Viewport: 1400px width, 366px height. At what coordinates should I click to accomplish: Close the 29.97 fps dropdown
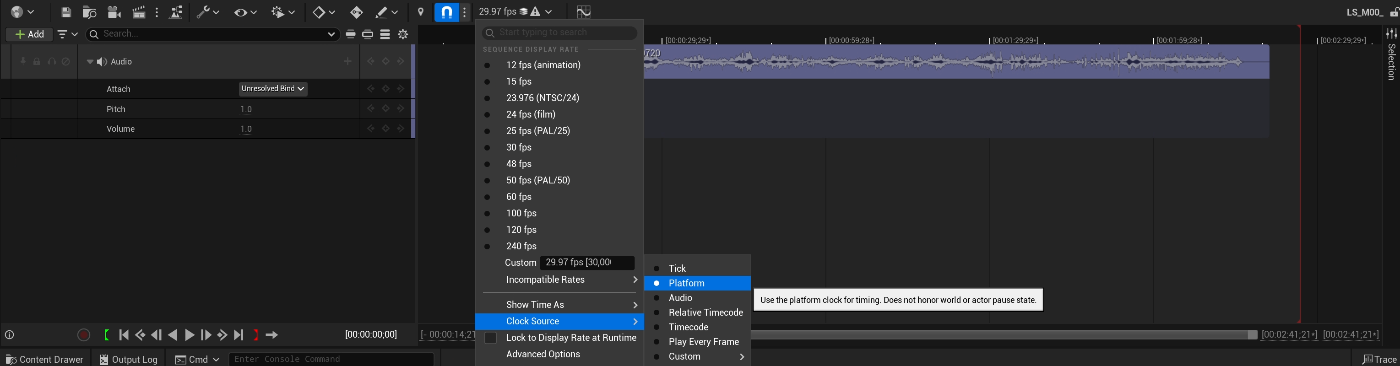tap(515, 12)
